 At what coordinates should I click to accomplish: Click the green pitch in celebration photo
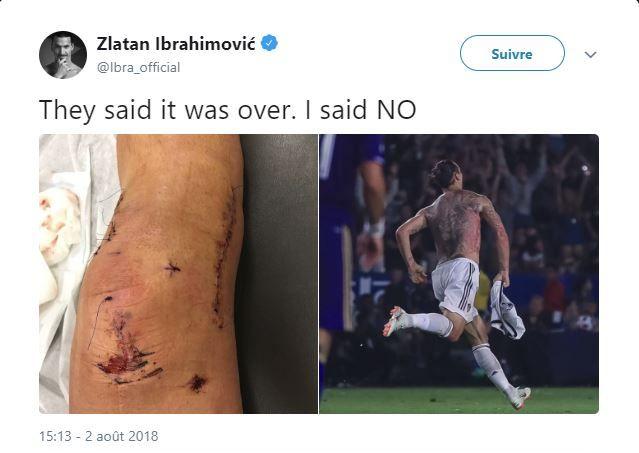459,400
